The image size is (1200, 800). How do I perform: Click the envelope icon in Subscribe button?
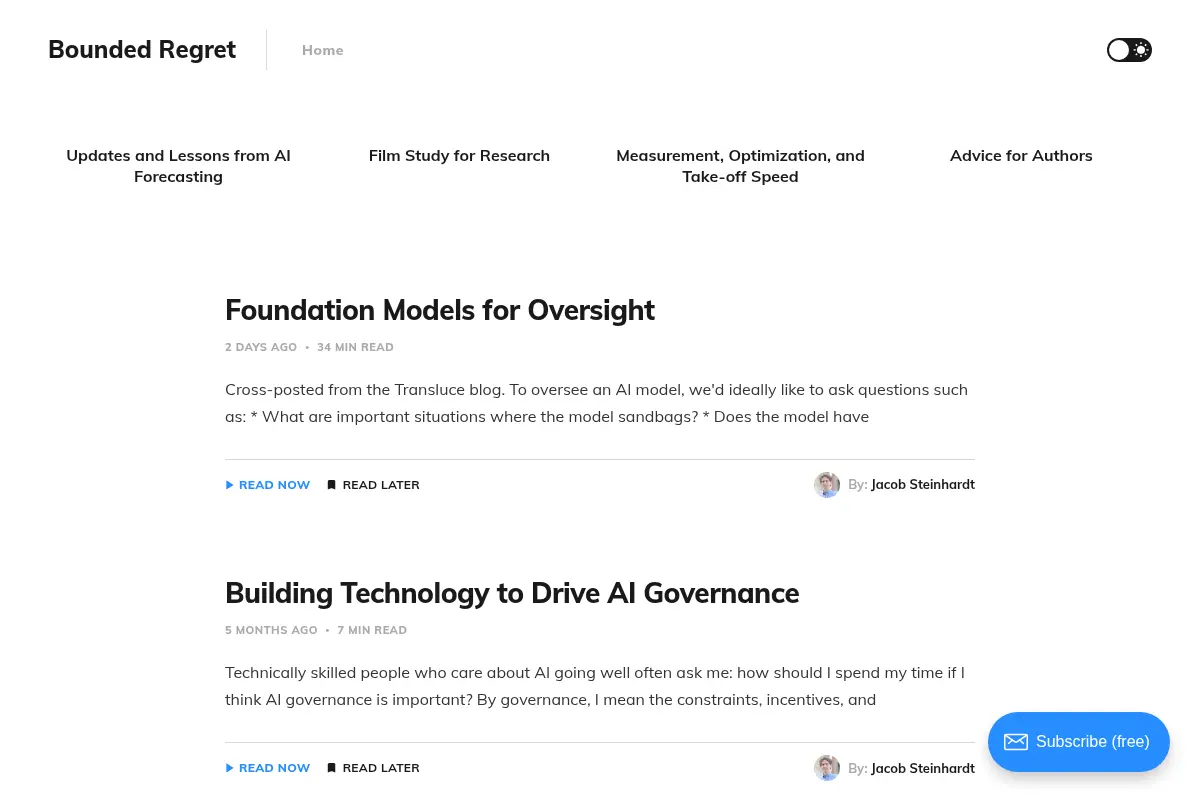[1016, 742]
